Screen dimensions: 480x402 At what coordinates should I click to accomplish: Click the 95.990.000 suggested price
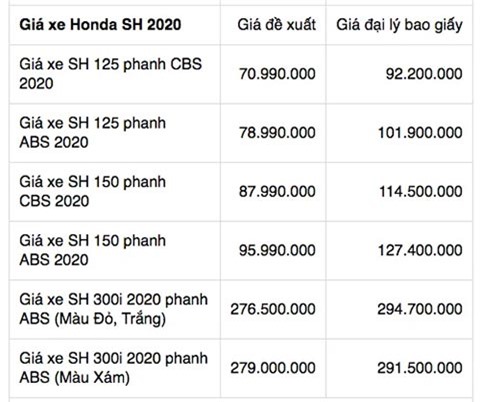[277, 250]
